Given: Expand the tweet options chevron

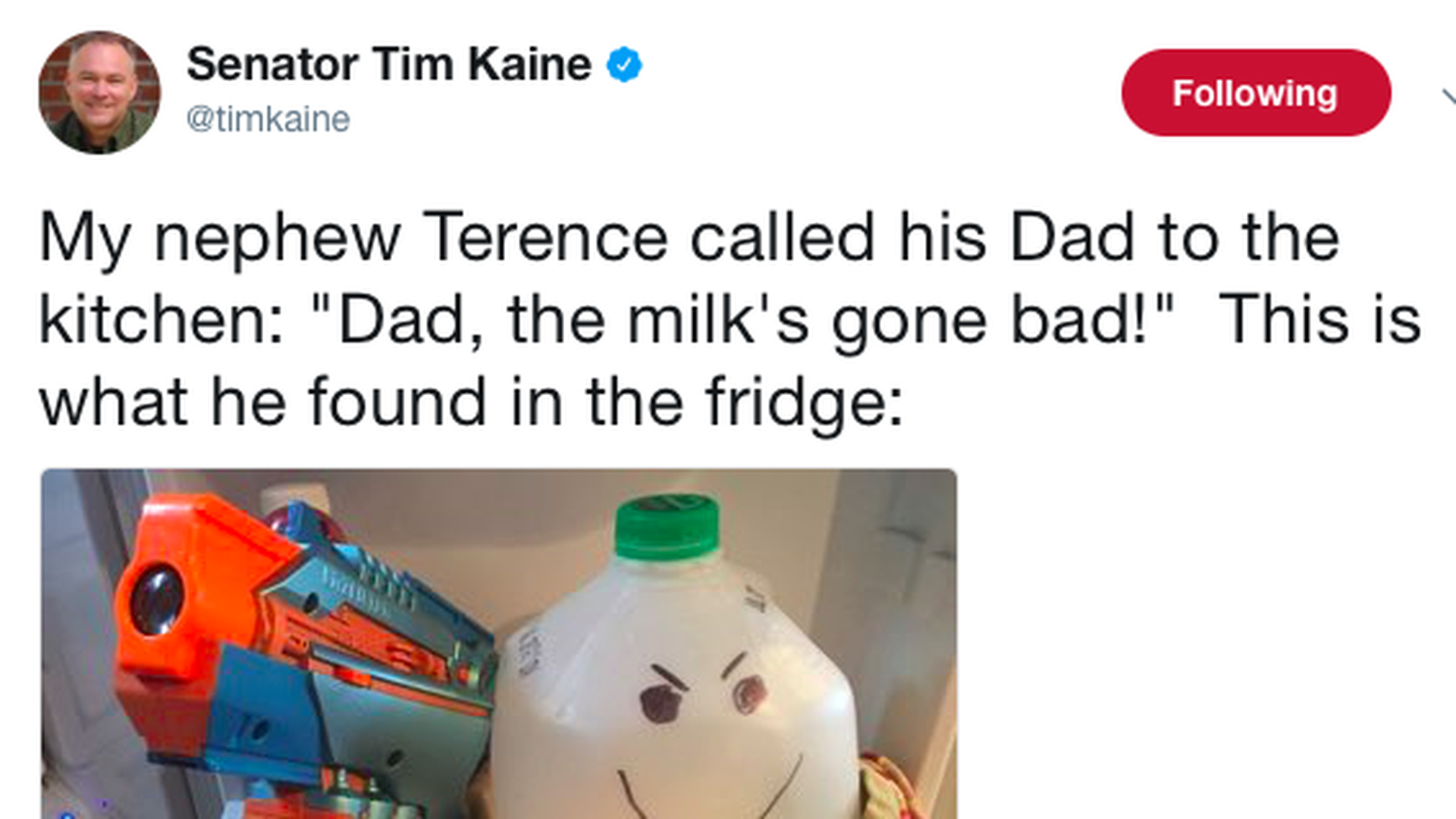Looking at the screenshot, I should (1447, 96).
